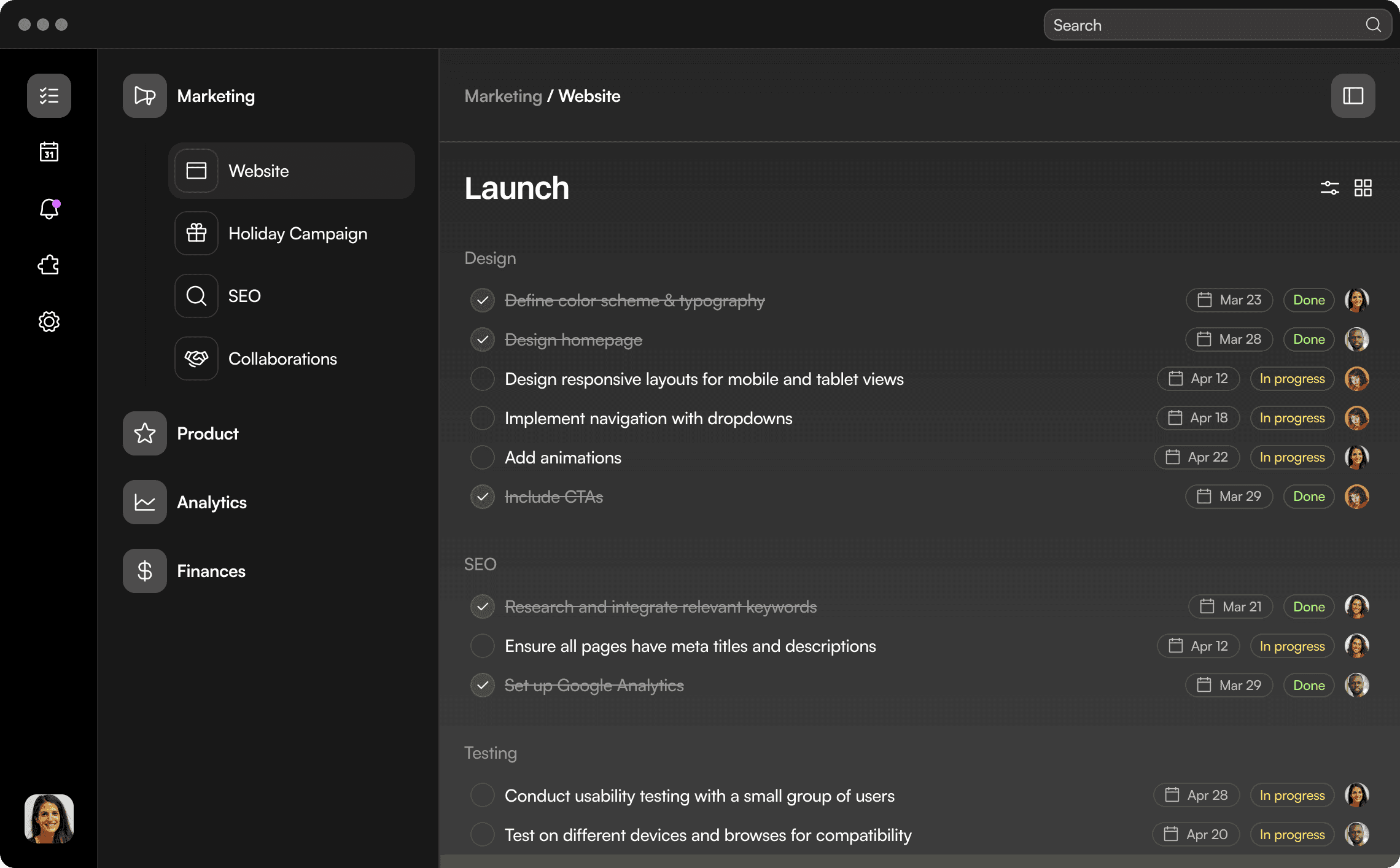The width and height of the screenshot is (1400, 868).
Task: Open the Apr 12 date for responsive layouts
Action: click(1198, 379)
